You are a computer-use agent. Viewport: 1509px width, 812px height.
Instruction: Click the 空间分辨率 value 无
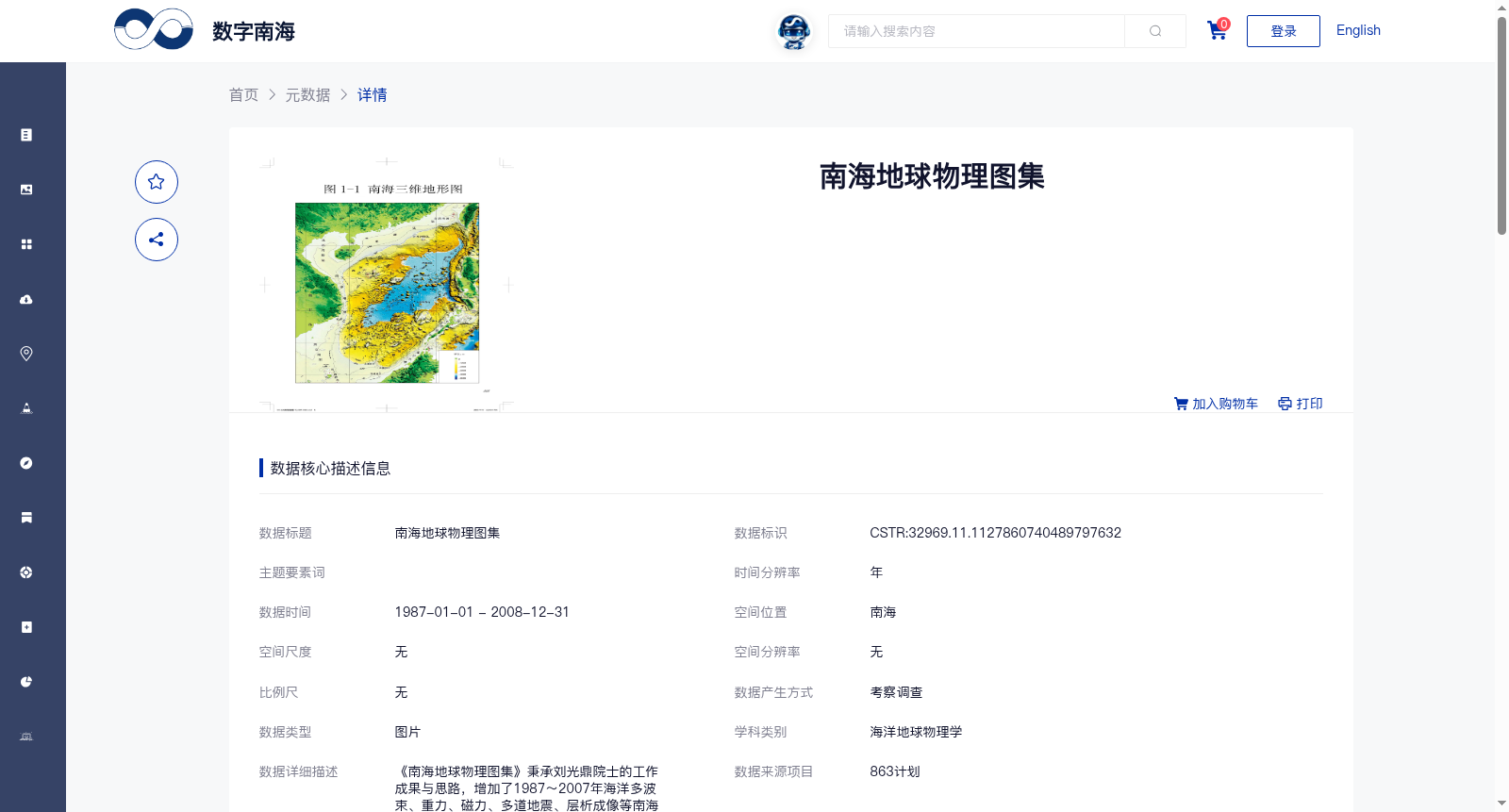coord(876,652)
